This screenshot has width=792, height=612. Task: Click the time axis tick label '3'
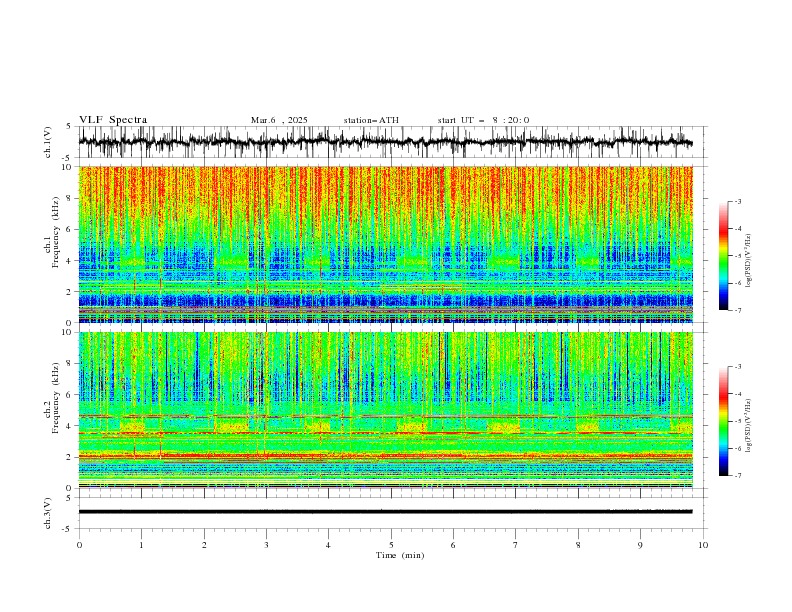[x=266, y=545]
